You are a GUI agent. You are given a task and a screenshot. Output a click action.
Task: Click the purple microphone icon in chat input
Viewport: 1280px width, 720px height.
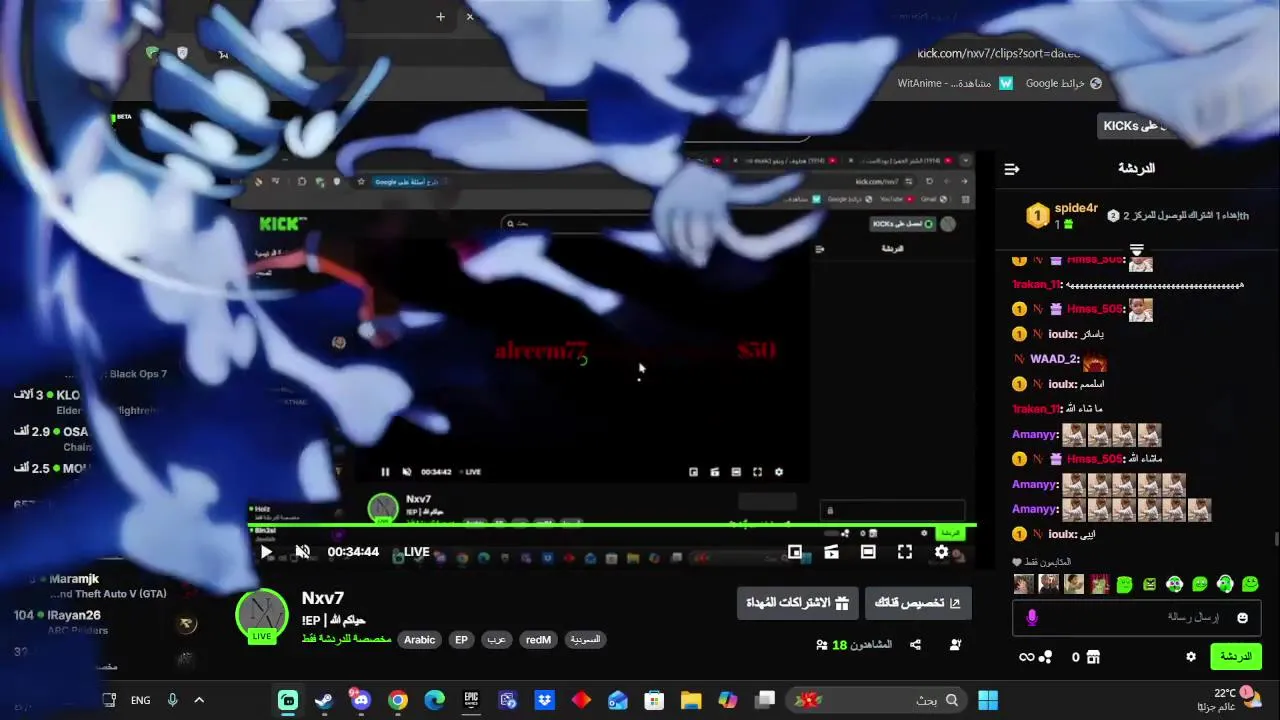pyautogui.click(x=1032, y=618)
